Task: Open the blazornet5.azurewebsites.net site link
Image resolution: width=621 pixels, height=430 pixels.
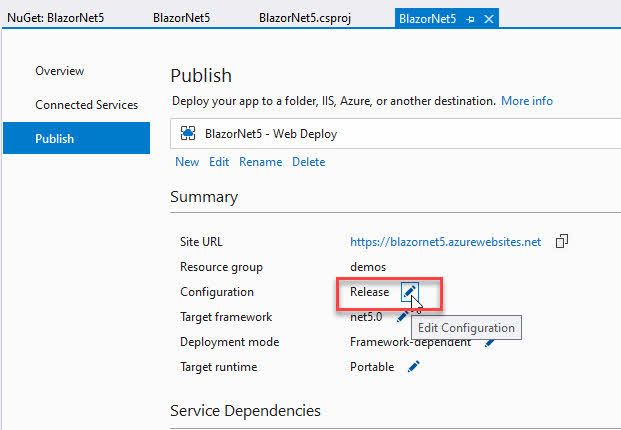Action: click(x=445, y=242)
